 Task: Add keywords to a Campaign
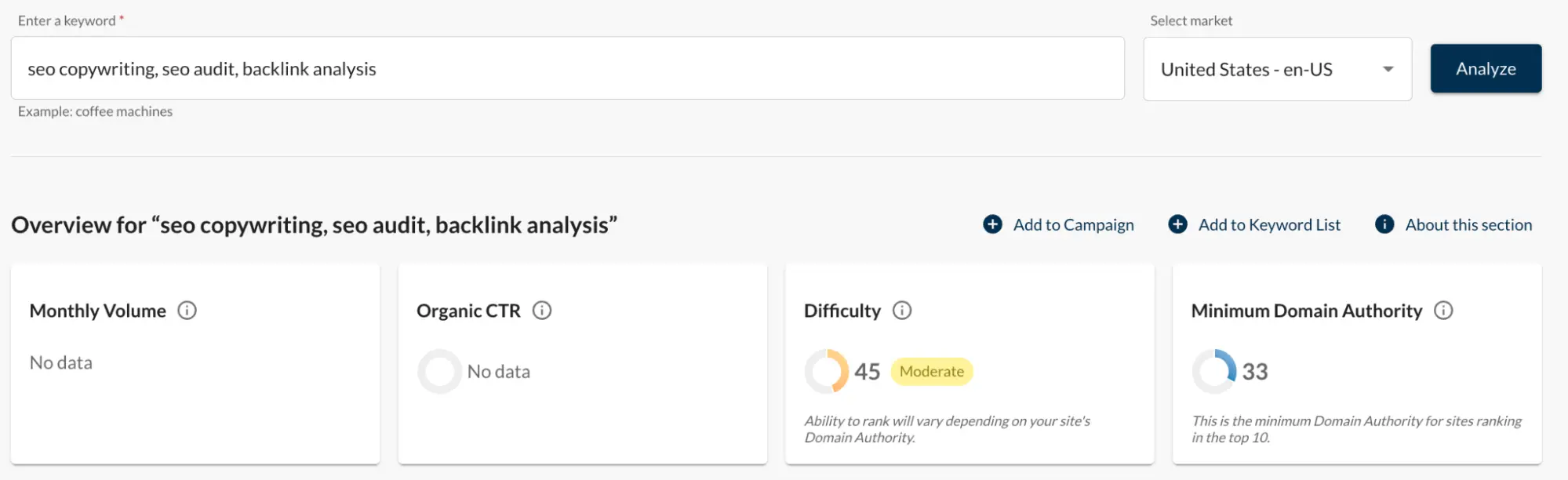[1072, 224]
